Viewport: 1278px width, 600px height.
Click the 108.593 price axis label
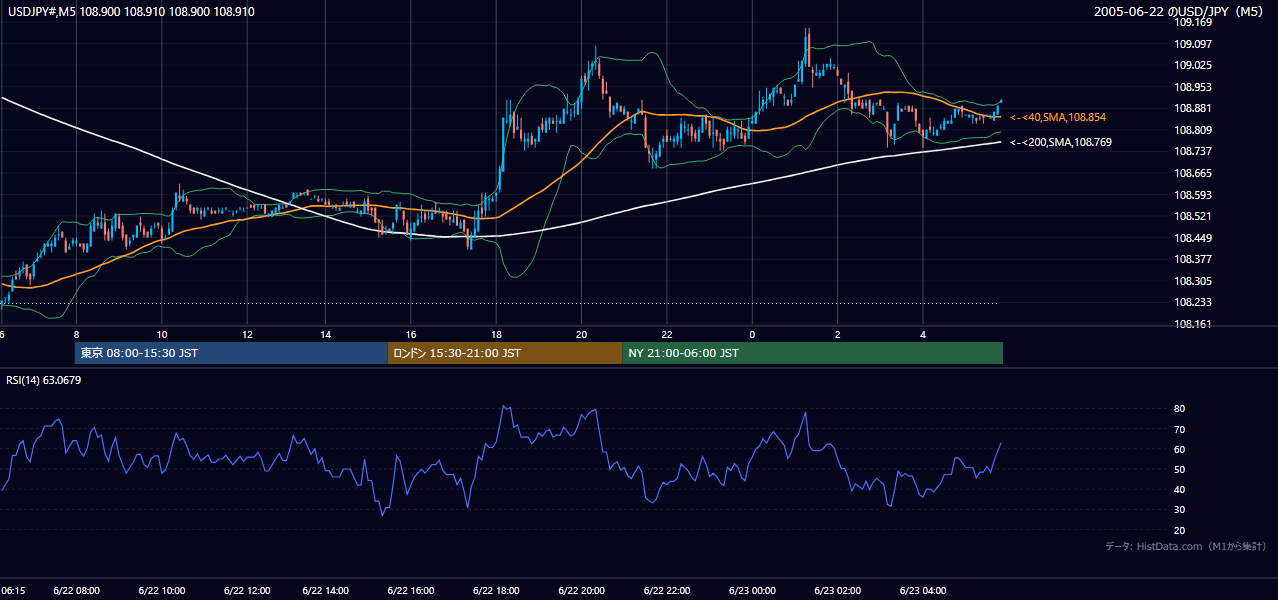pyautogui.click(x=1191, y=195)
